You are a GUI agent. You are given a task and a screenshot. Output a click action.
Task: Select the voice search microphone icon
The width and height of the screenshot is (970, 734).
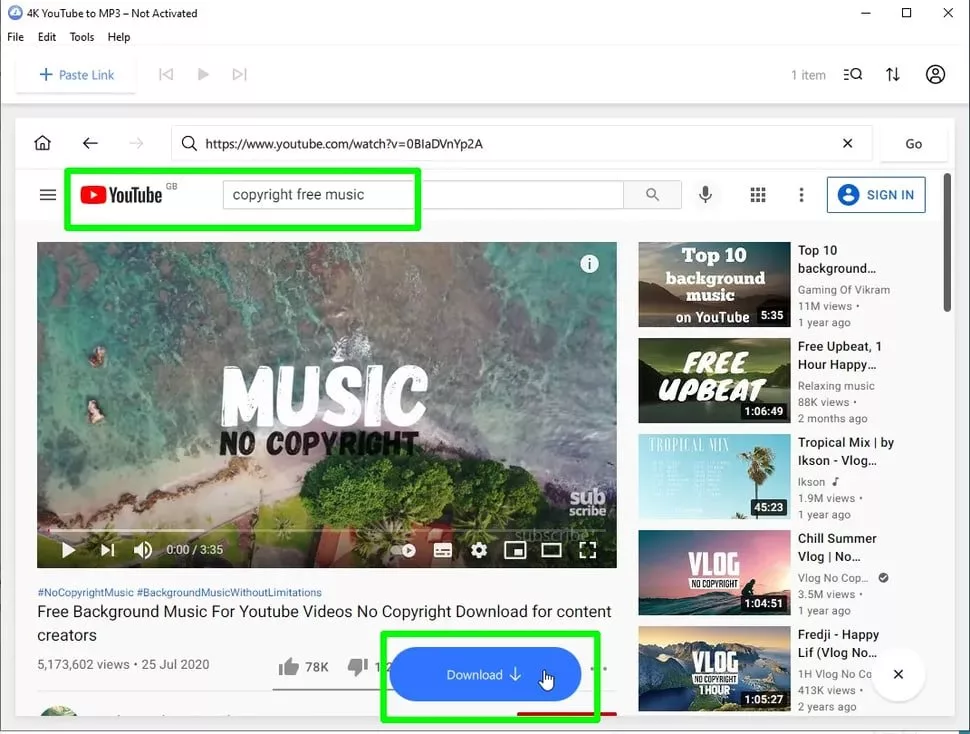coord(706,194)
